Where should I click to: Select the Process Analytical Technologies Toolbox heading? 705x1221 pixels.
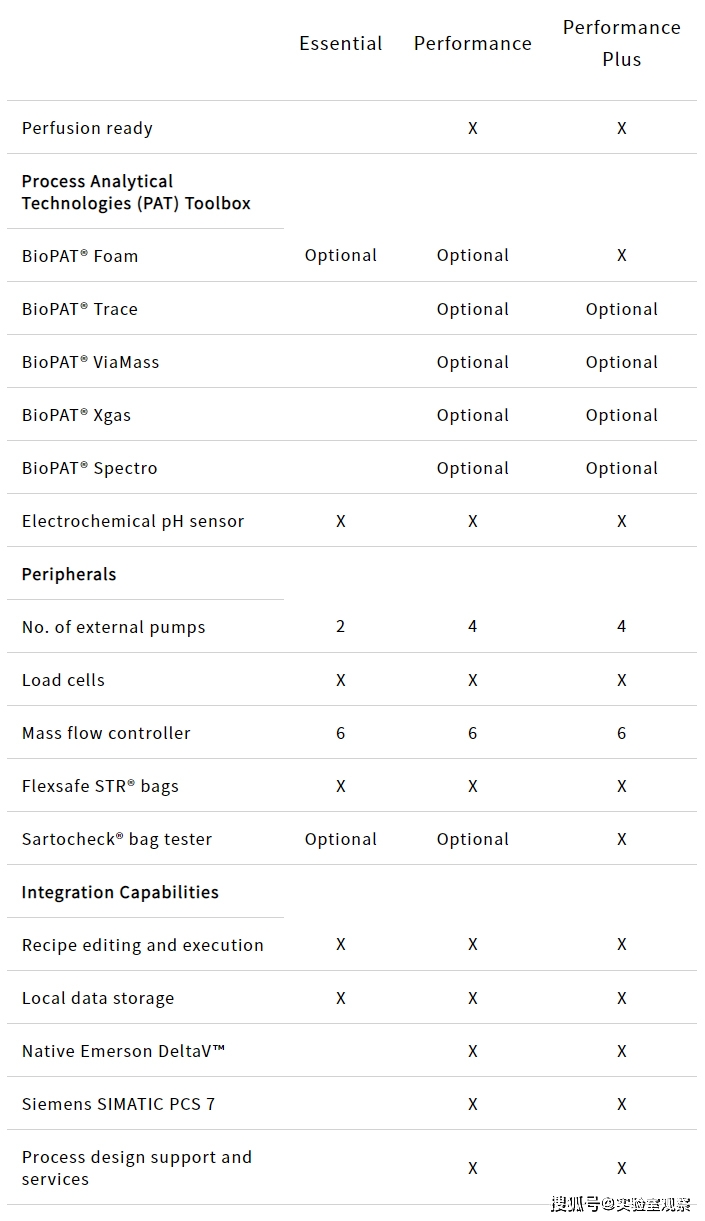coord(136,192)
